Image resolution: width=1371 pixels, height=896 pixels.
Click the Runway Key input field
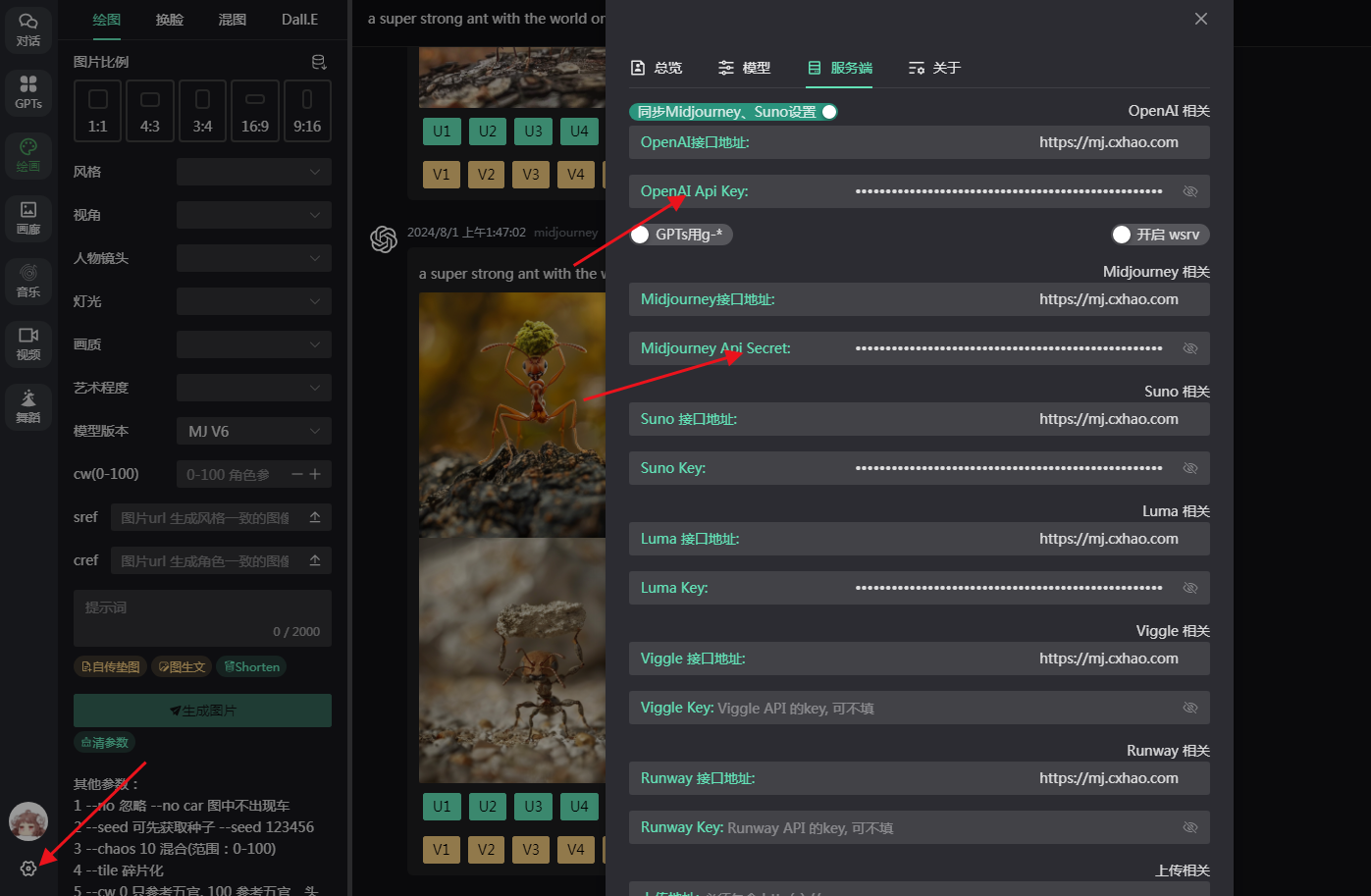[920, 827]
